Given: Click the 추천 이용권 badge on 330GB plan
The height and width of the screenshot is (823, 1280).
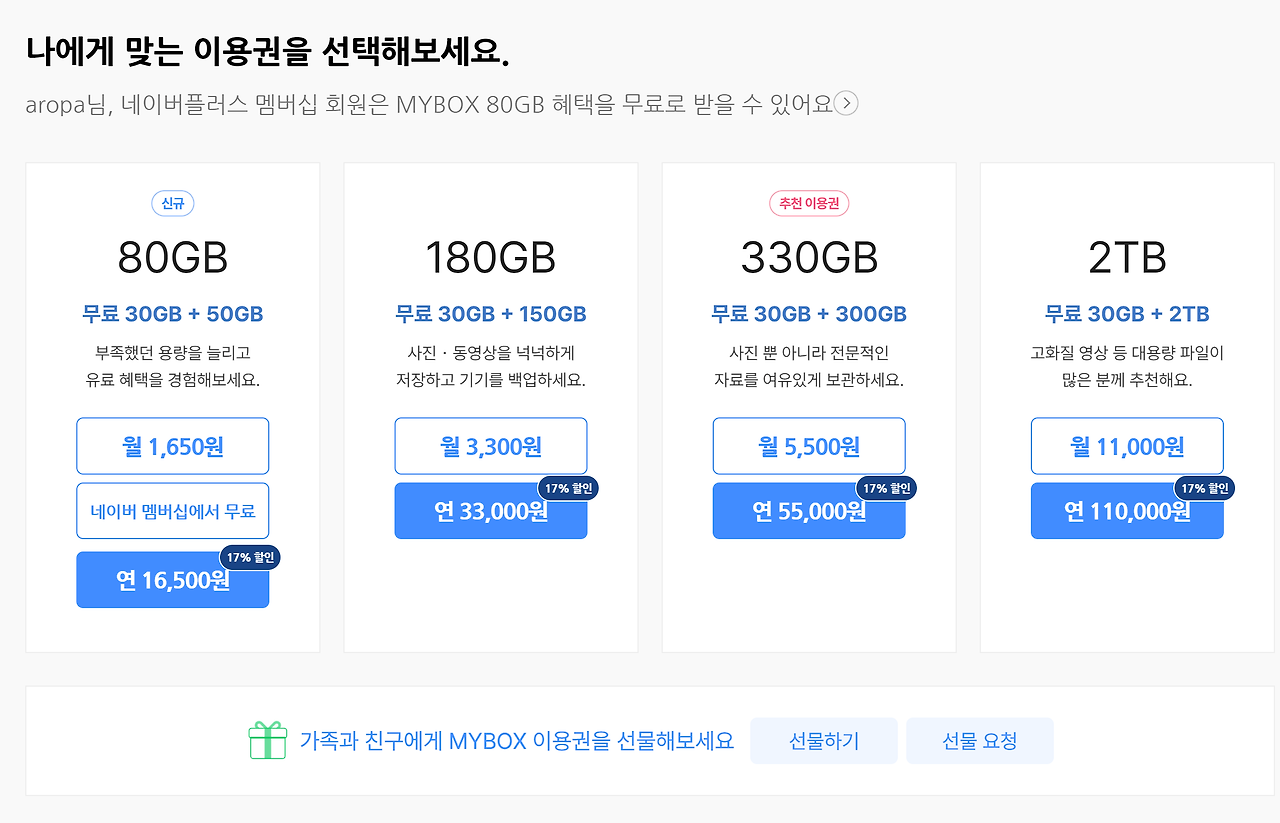Looking at the screenshot, I should pyautogui.click(x=808, y=202).
